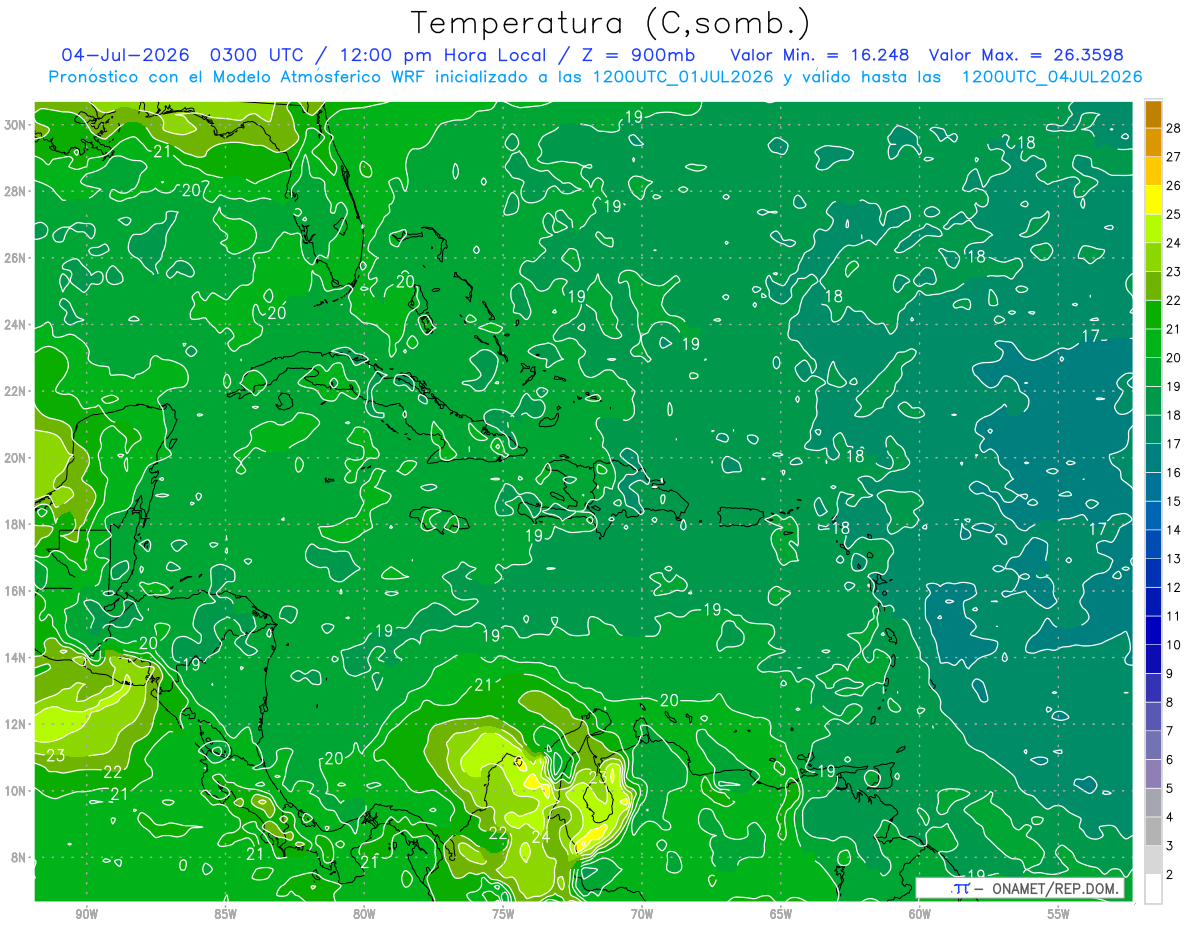1200x927 pixels.
Task: Click legend swatch between 26 and 27
Action: click(x=1153, y=171)
